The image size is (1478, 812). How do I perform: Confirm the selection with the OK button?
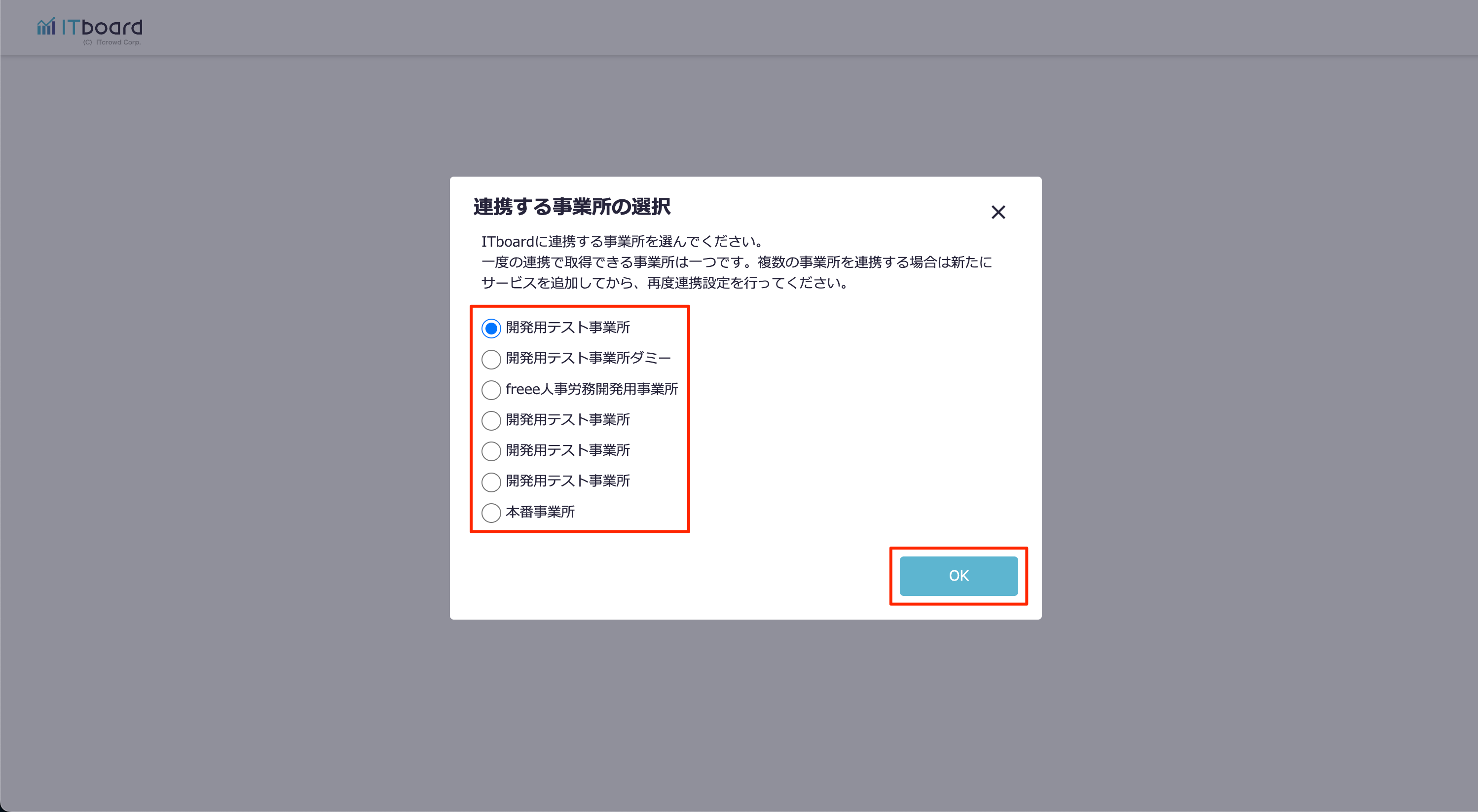[958, 576]
